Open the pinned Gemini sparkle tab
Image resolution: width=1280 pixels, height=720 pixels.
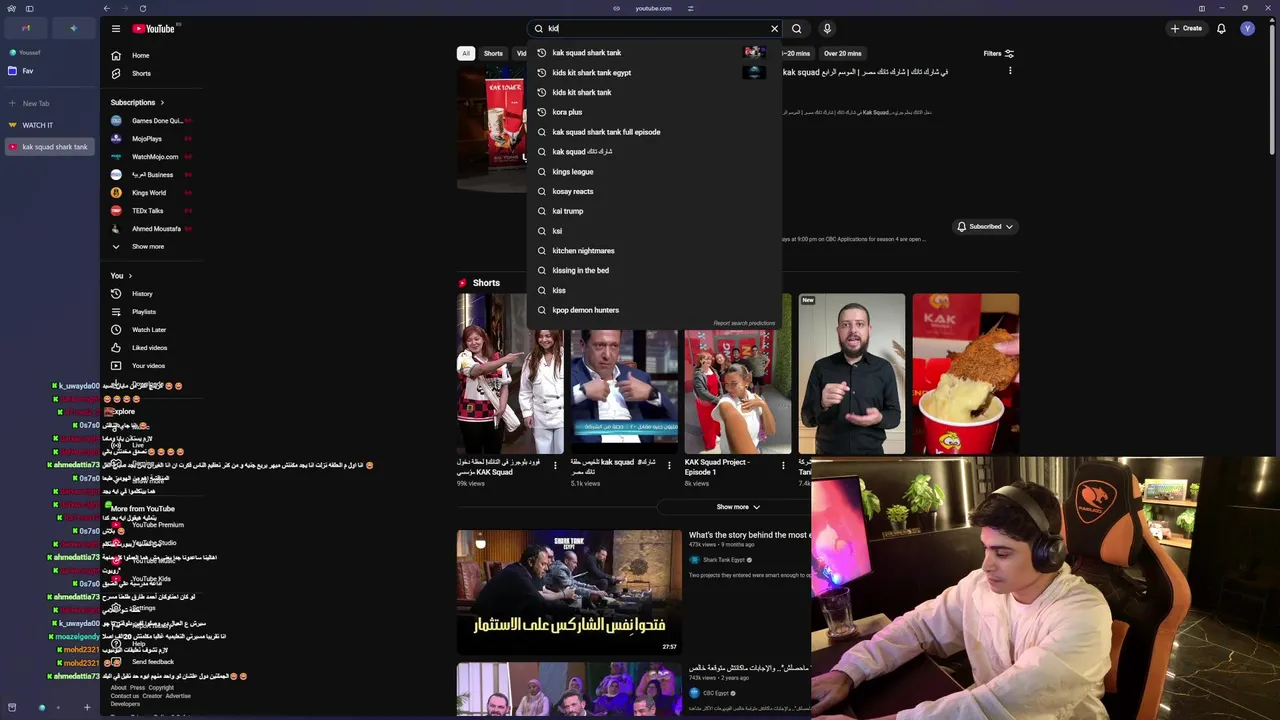[73, 28]
